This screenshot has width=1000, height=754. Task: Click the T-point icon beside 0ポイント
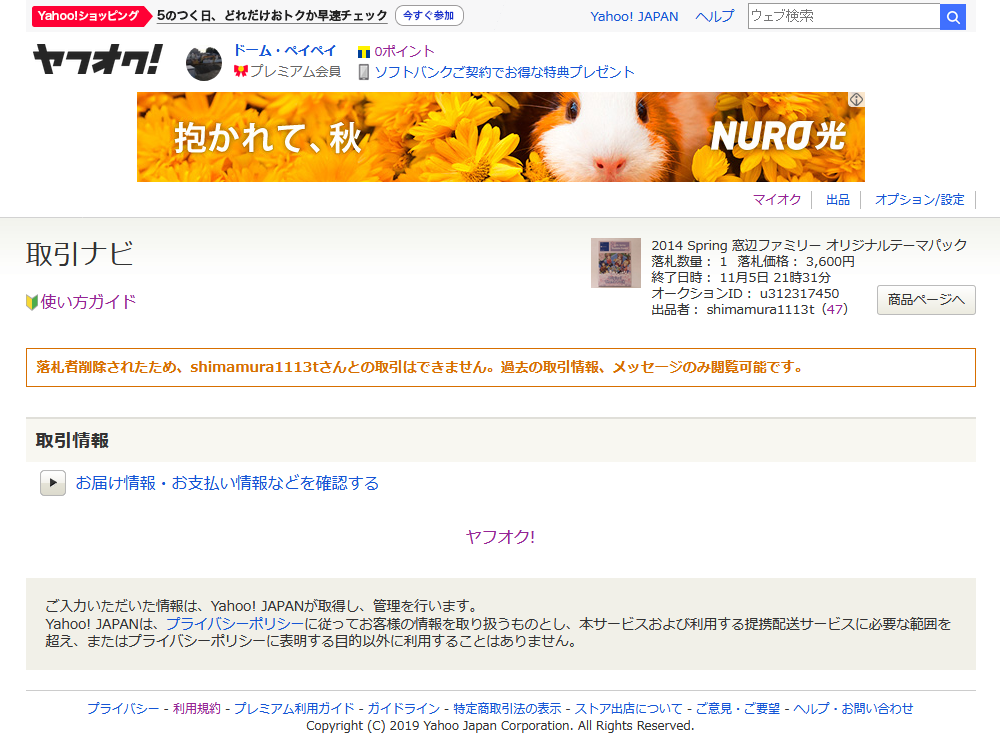click(x=364, y=52)
